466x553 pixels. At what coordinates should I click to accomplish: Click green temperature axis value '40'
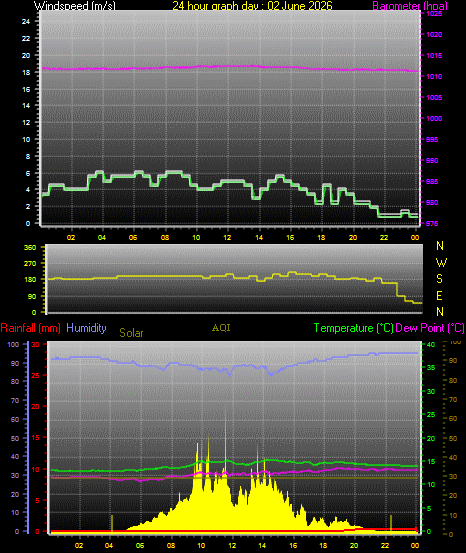coord(431,345)
